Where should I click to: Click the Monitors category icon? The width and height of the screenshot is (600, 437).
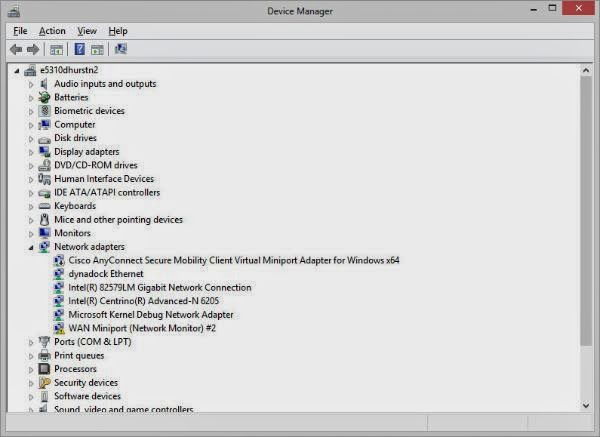click(44, 233)
